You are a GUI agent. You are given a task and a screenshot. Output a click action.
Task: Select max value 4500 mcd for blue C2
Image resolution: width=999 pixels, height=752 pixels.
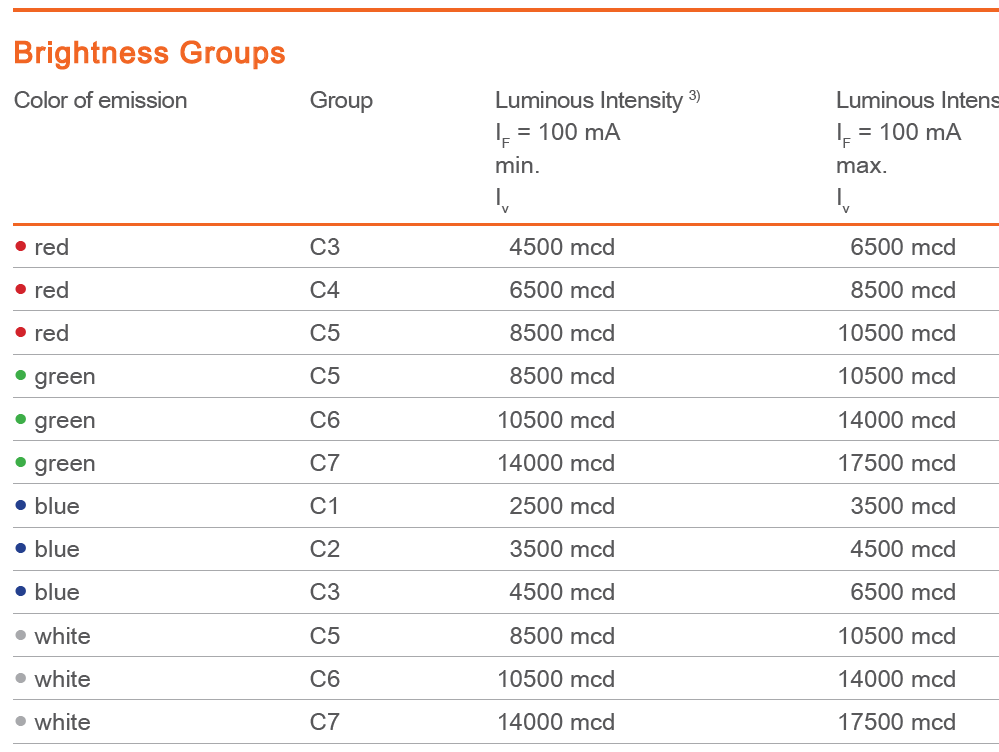pos(903,549)
